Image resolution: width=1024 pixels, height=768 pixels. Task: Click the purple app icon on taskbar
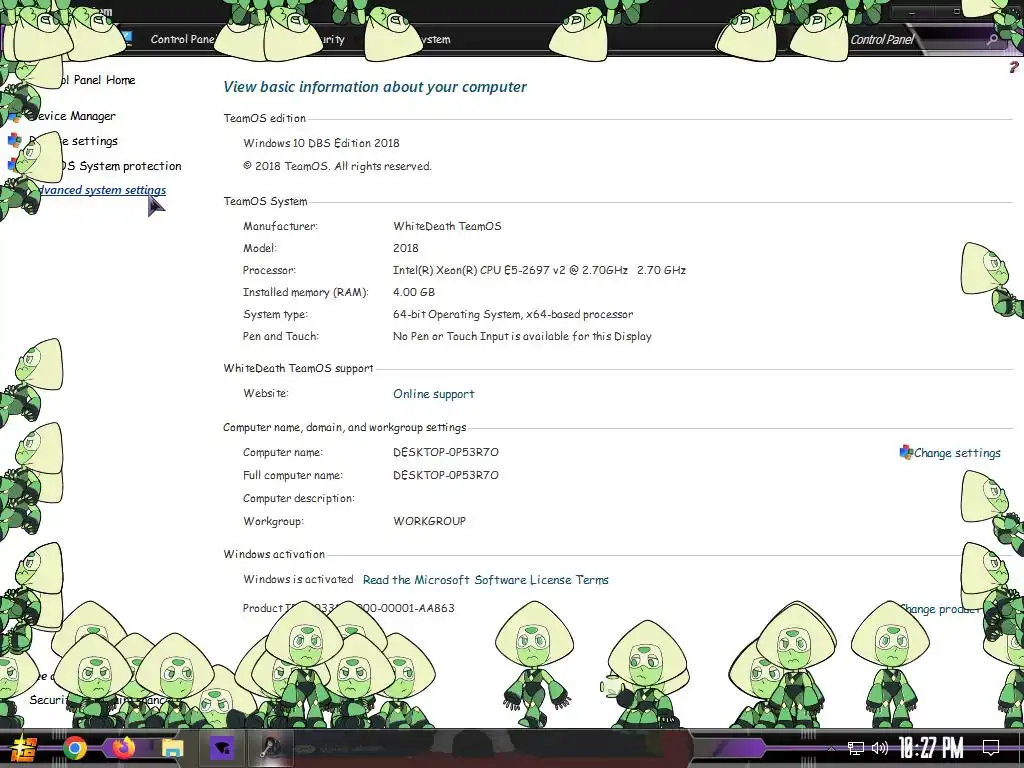[221, 748]
